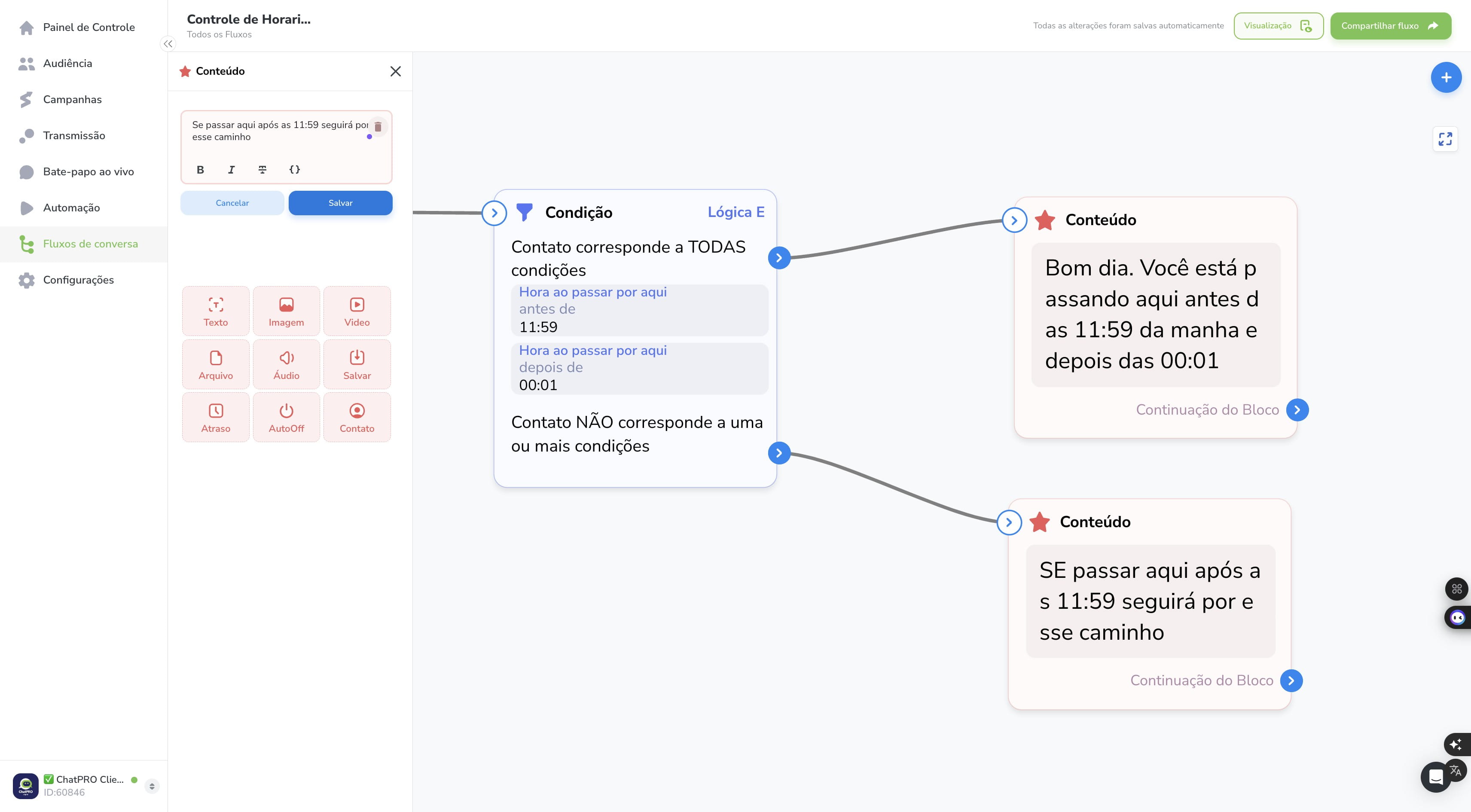Collapse the sidebar with double-chevron
Viewport: 1471px width, 812px height.
[x=168, y=43]
